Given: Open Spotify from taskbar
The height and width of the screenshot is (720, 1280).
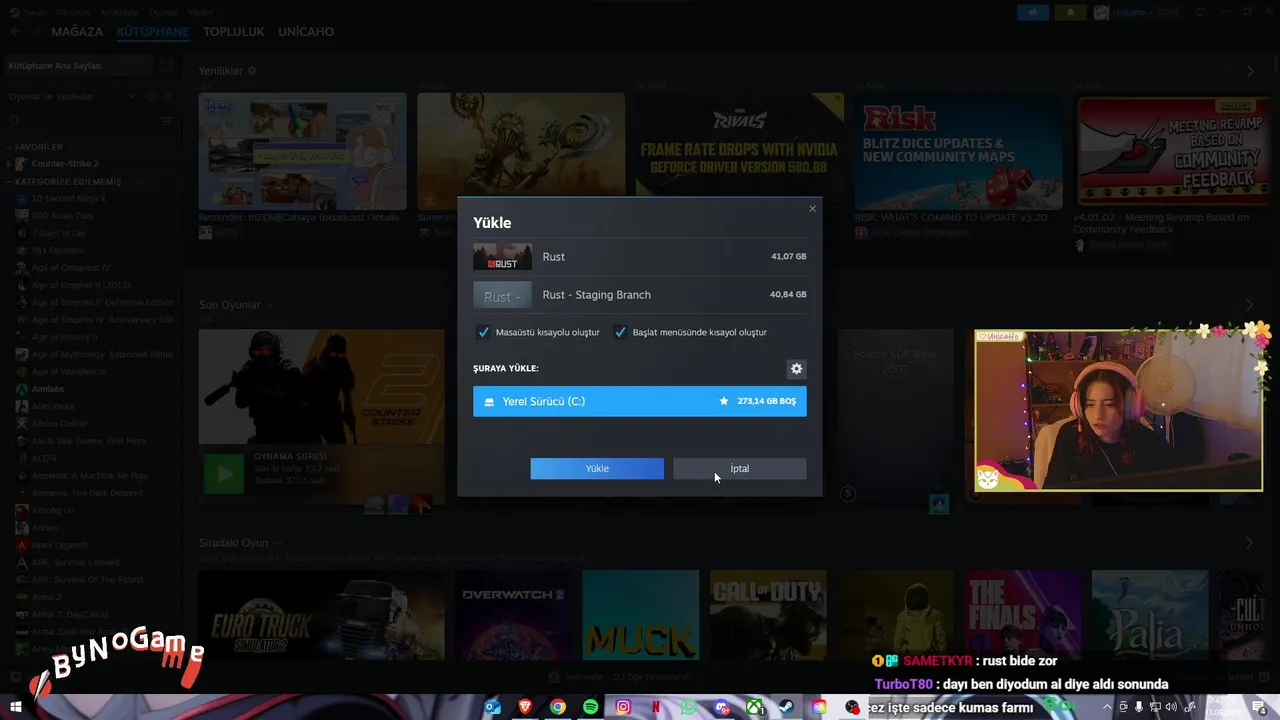Looking at the screenshot, I should tap(590, 707).
